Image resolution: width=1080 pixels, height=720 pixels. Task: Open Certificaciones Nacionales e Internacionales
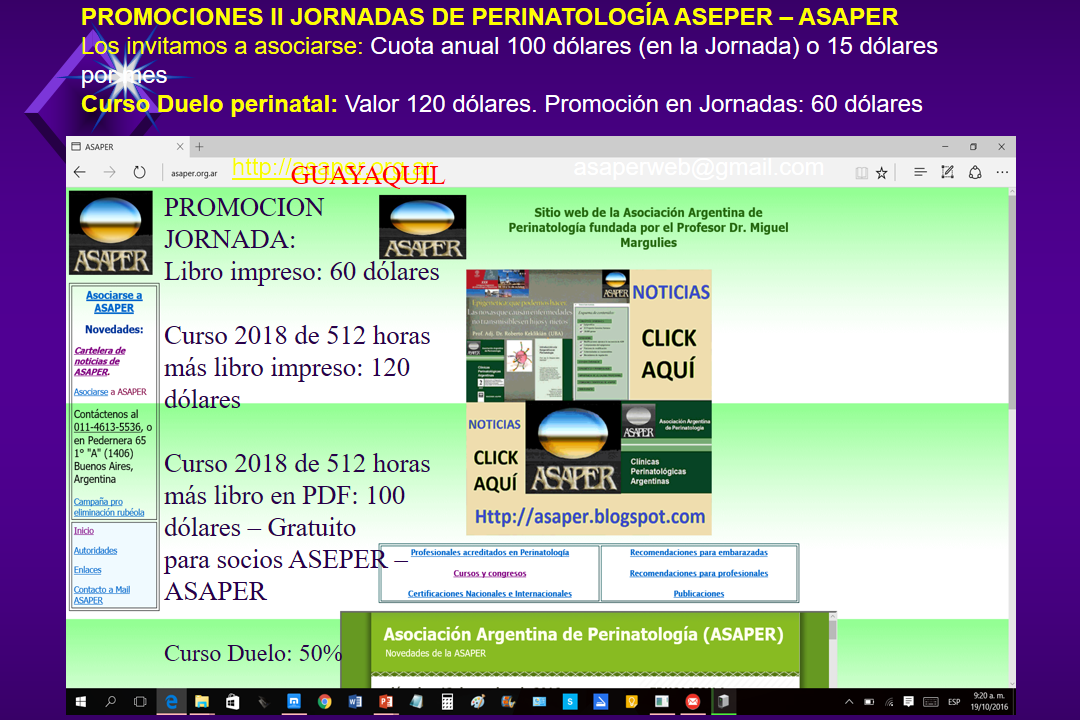click(x=490, y=594)
